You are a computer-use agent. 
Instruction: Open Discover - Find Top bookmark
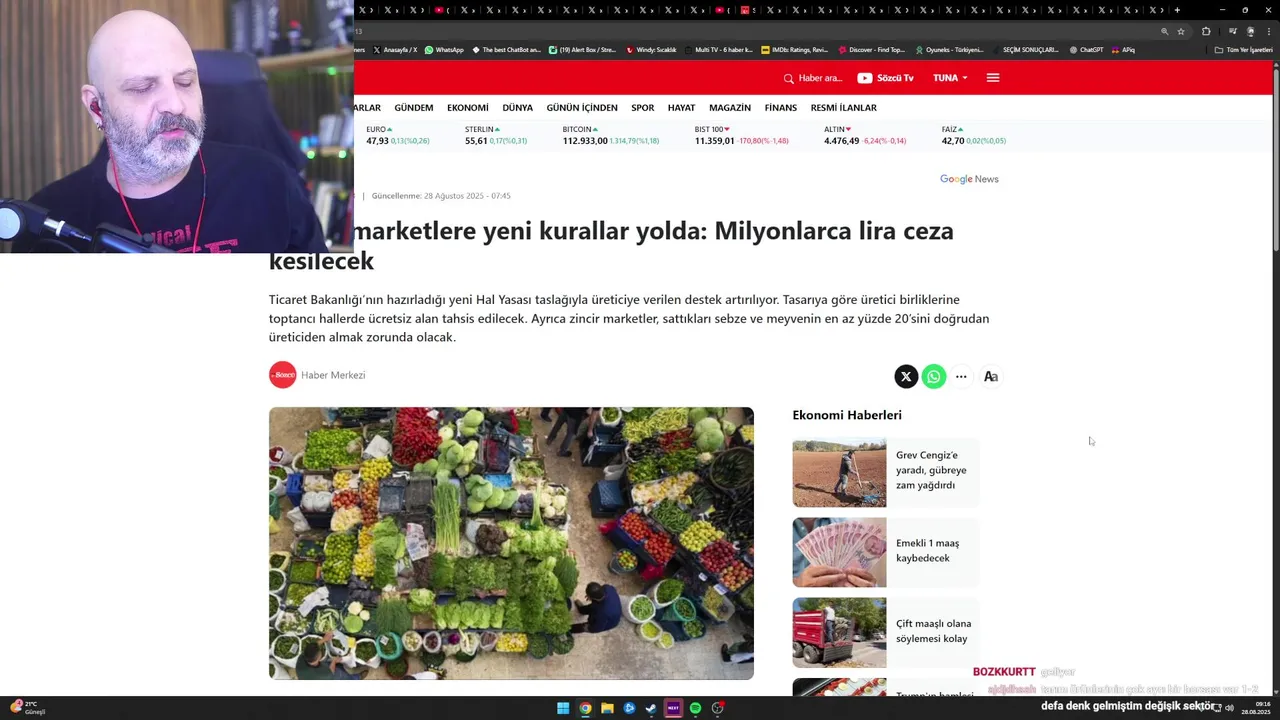tap(871, 50)
